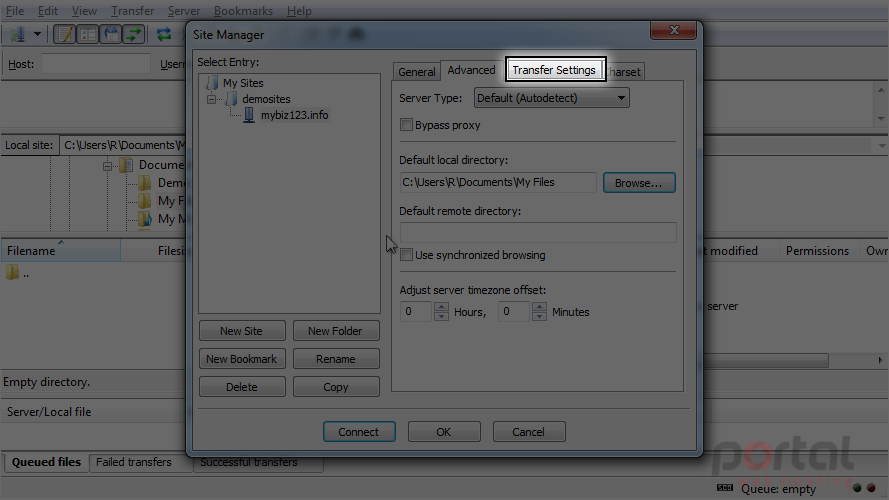Open the Bookmarks menu
Screen dimensions: 889x500
point(243,11)
